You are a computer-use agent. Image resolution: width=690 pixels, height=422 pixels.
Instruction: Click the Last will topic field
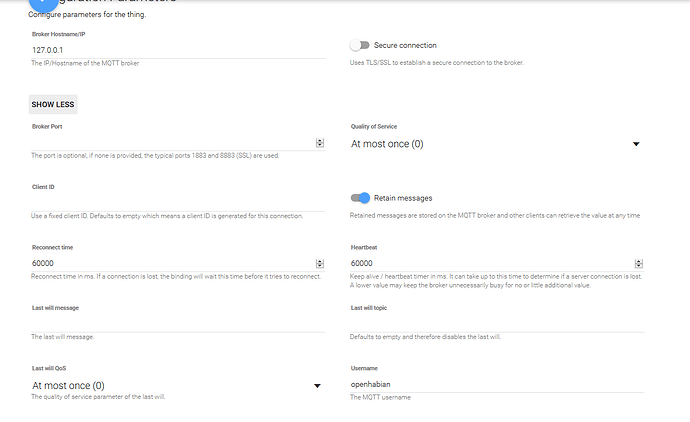coord(496,323)
